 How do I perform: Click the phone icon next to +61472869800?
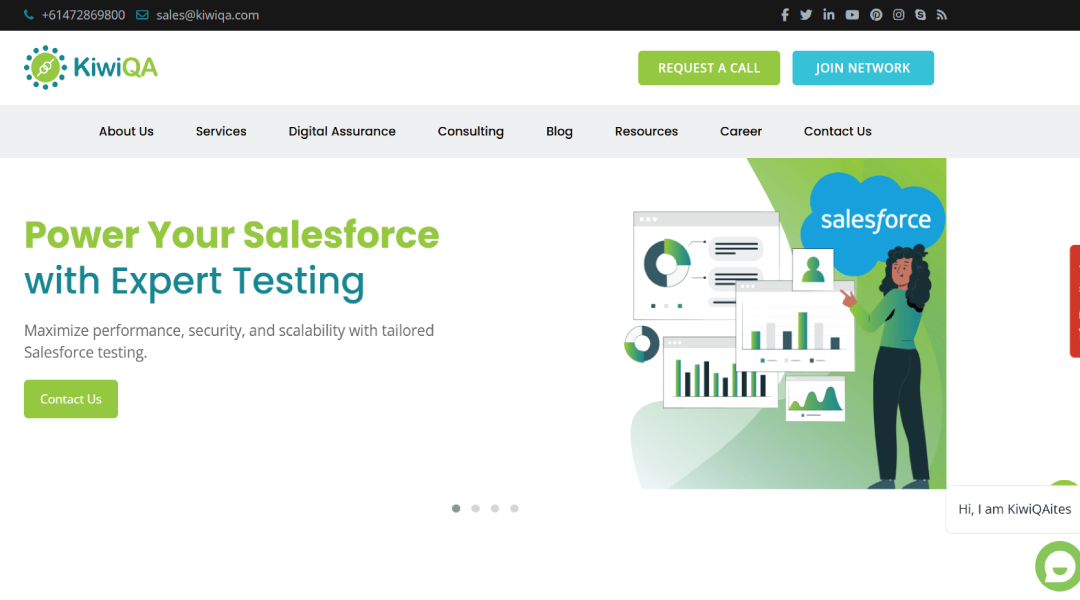pyautogui.click(x=29, y=14)
